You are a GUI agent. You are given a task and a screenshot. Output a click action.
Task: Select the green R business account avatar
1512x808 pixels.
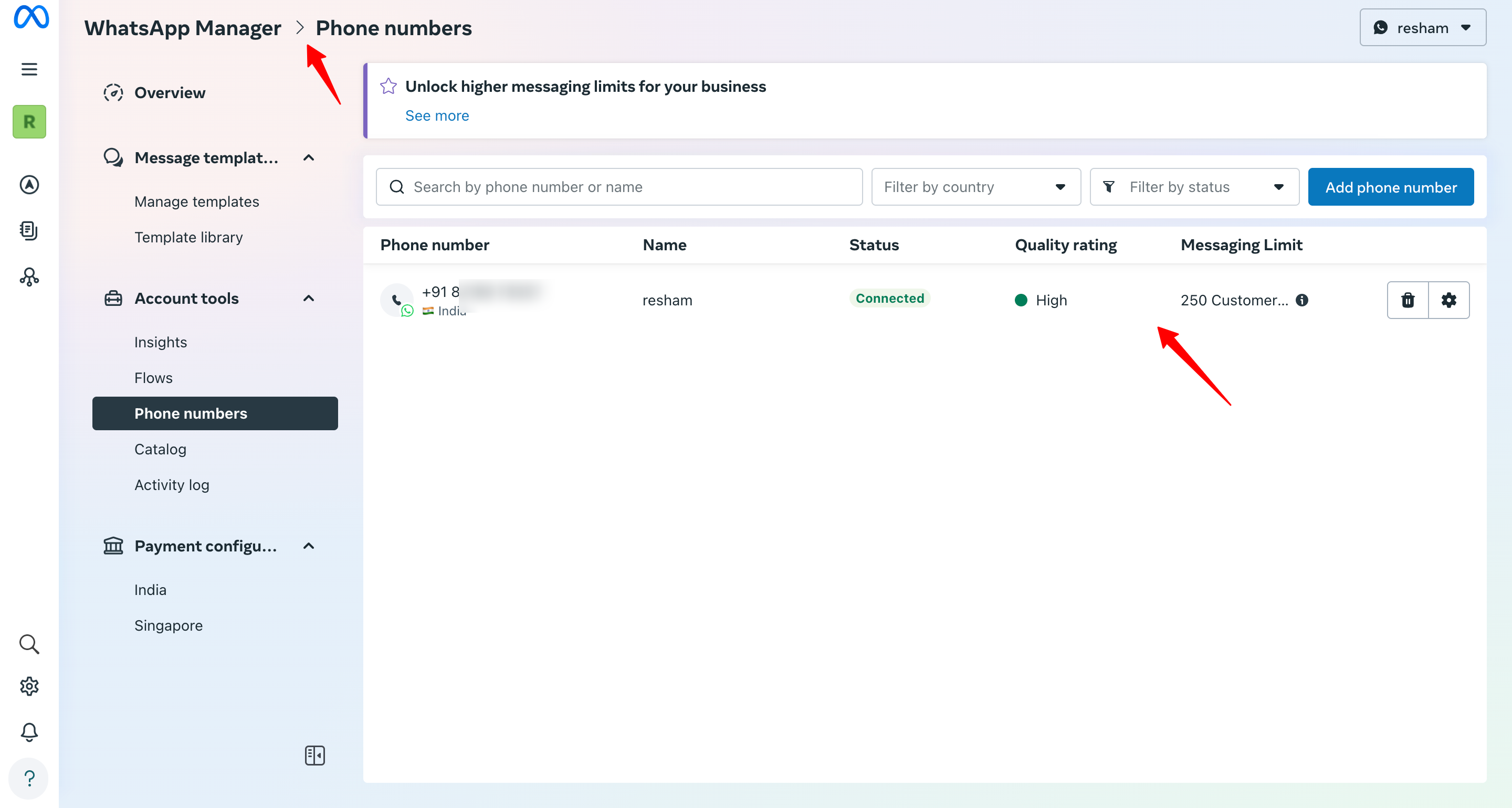[x=29, y=122]
